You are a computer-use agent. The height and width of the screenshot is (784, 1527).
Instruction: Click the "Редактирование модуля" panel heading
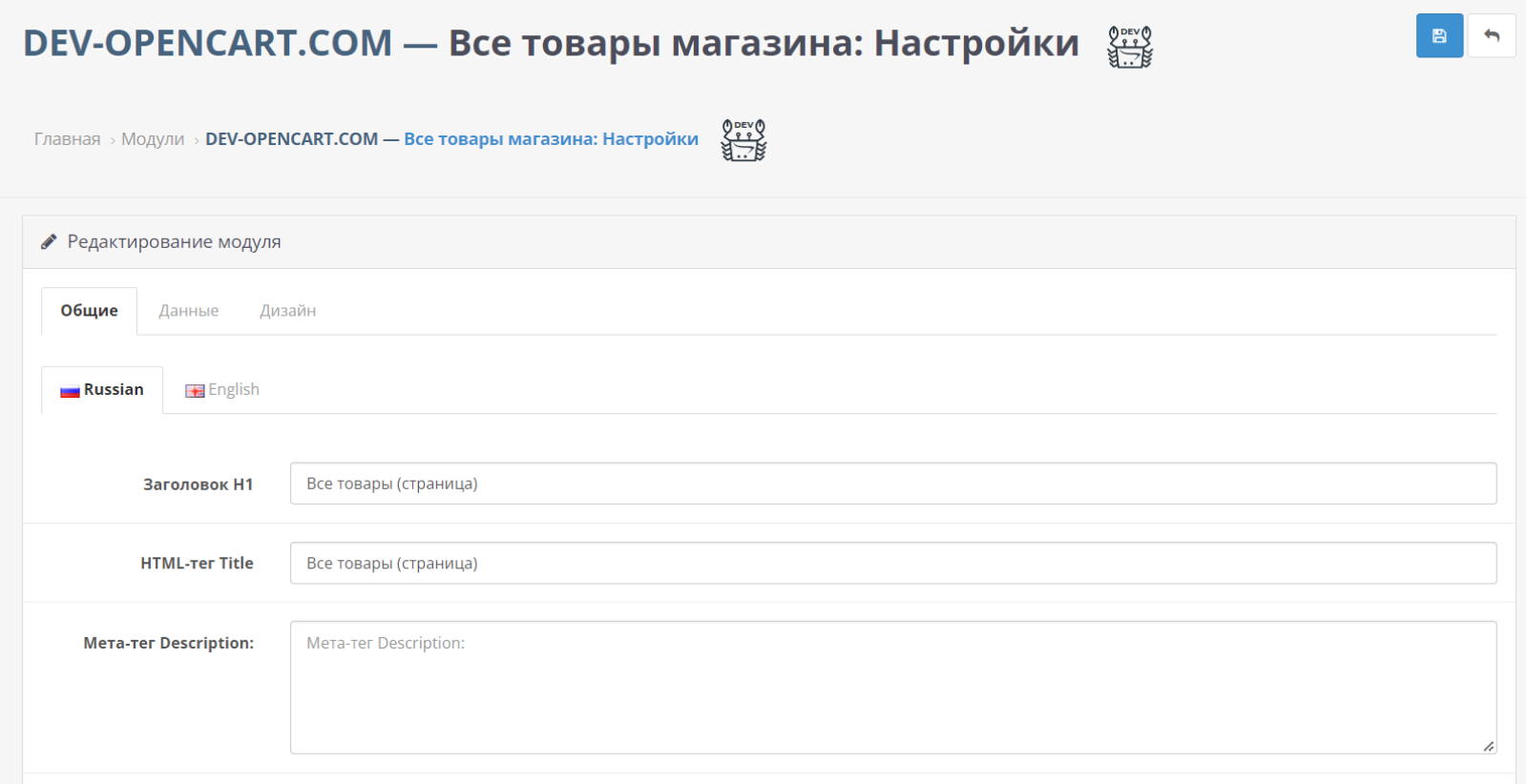coord(174,242)
